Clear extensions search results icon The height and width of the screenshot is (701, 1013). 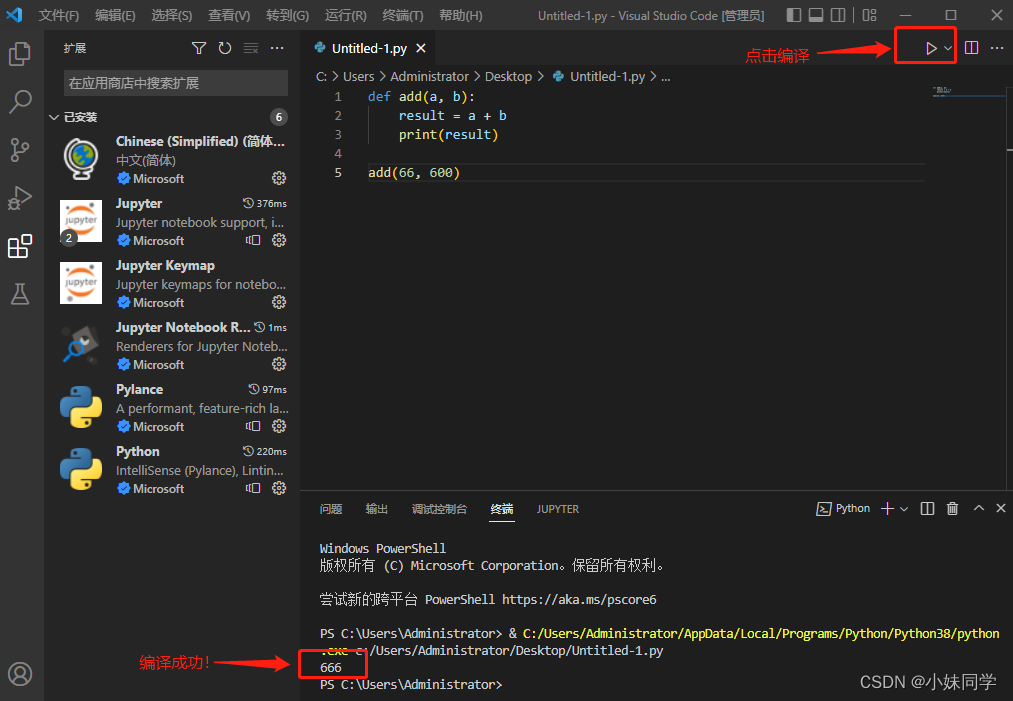pos(251,48)
